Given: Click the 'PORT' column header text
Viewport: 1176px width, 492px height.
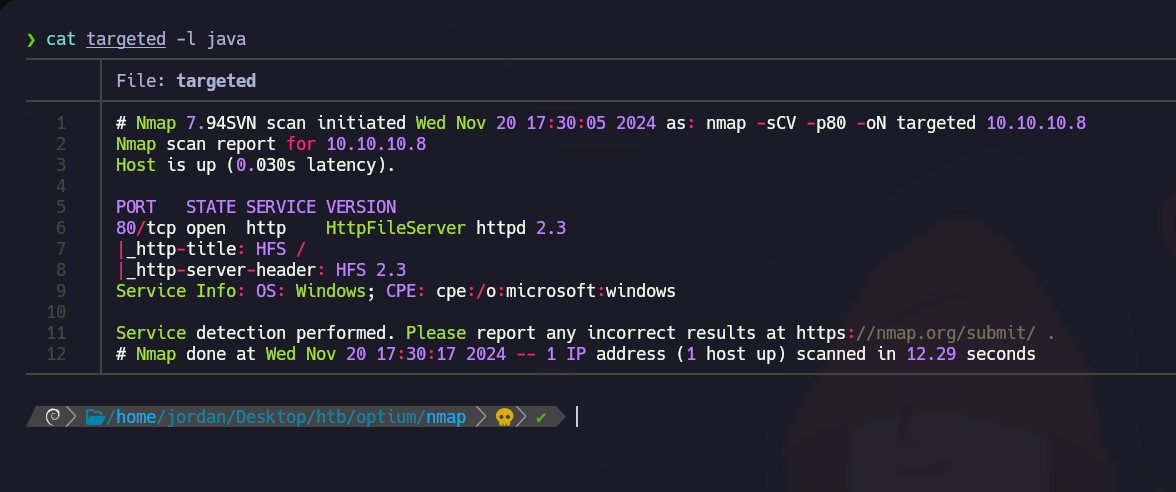Looking at the screenshot, I should pyautogui.click(x=136, y=207).
